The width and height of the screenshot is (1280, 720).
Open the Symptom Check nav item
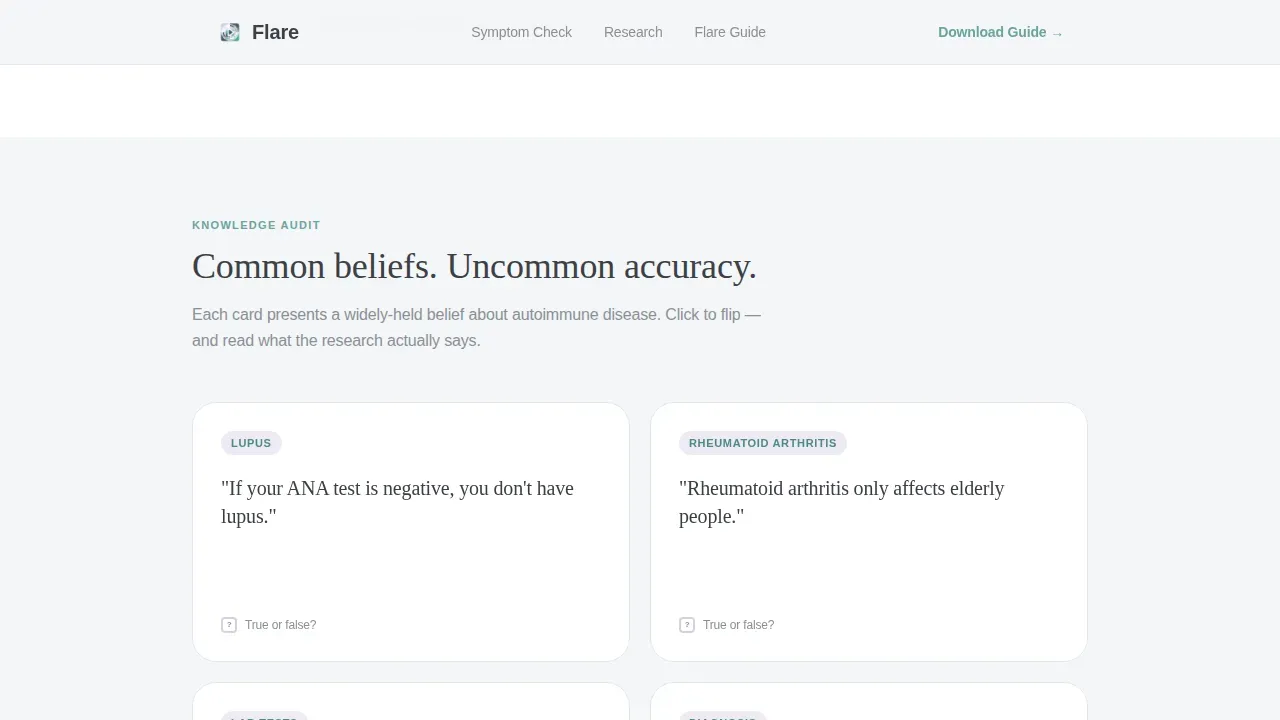(x=521, y=32)
